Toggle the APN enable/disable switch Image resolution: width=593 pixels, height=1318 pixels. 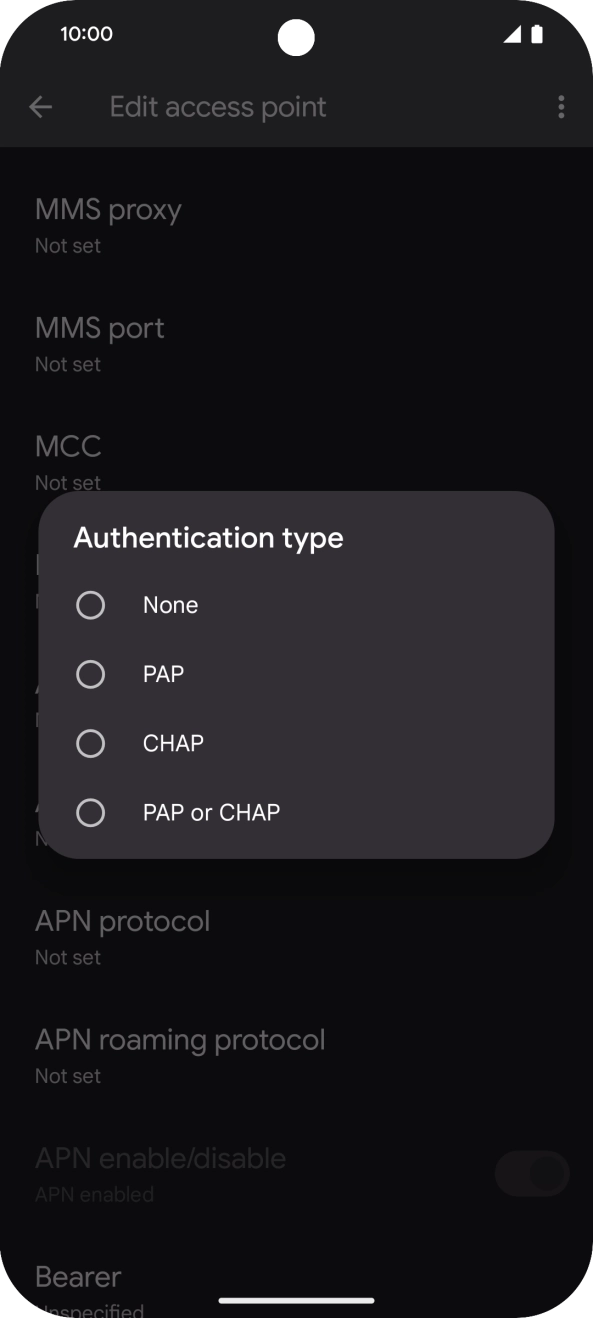(532, 1174)
